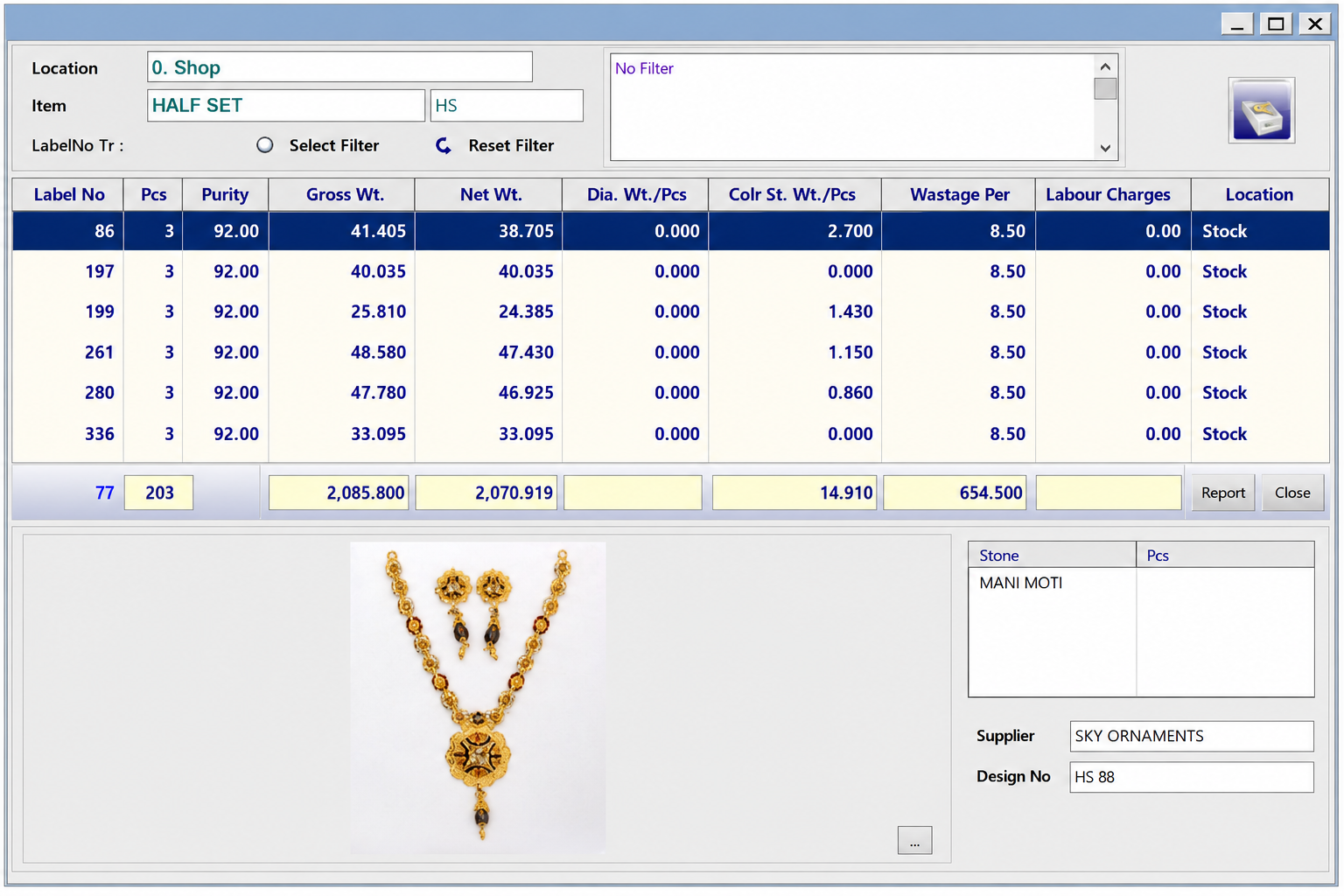Click the ellipsis image browse button
Image resolution: width=1344 pixels, height=896 pixels.
(914, 840)
